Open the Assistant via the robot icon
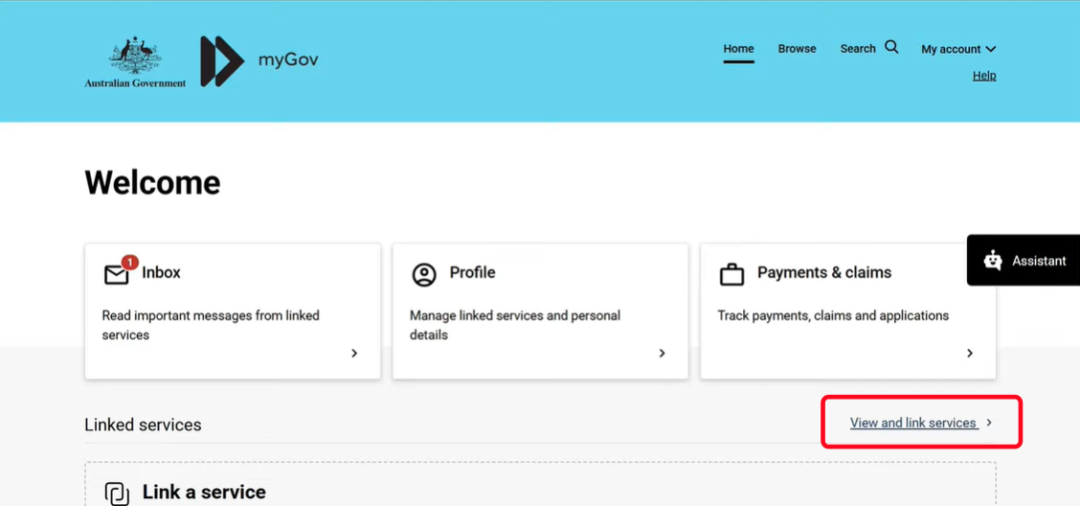Screen dimensions: 1080x506 [x=992, y=260]
